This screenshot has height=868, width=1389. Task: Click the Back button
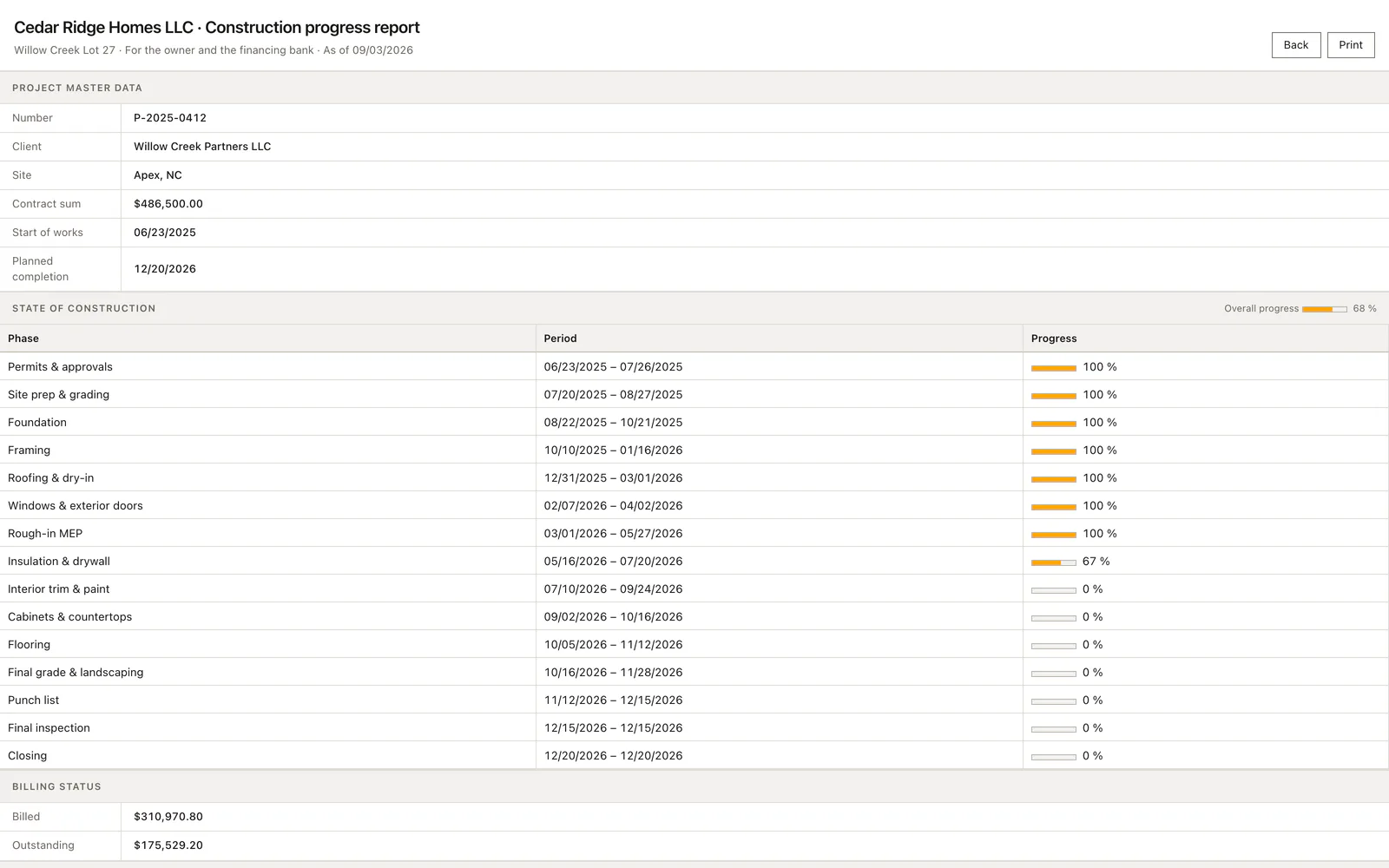tap(1296, 45)
